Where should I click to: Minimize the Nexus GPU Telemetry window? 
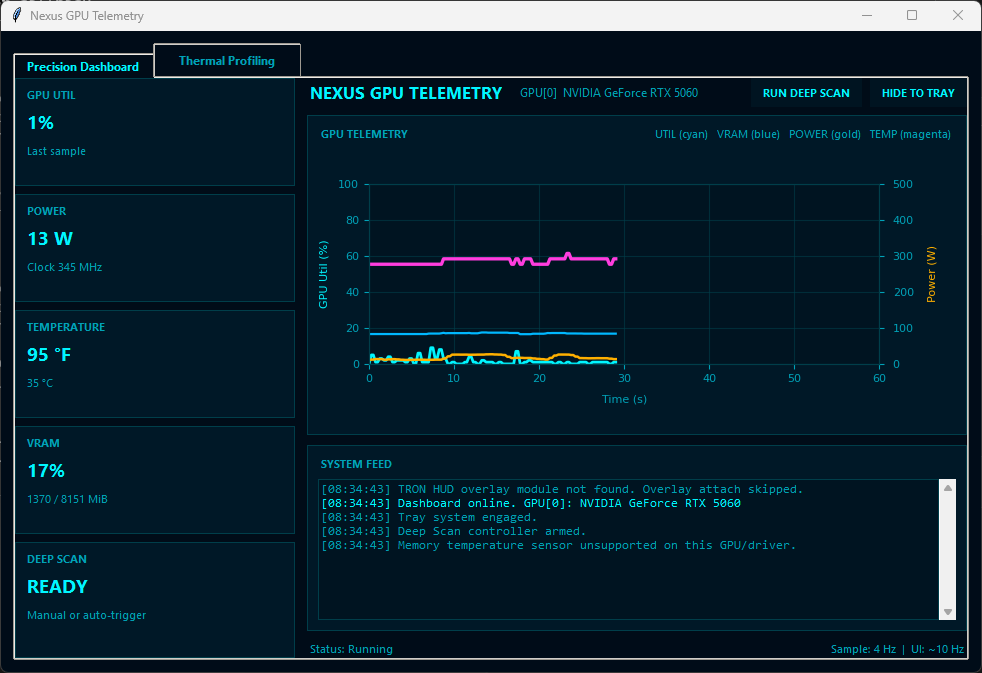[865, 15]
